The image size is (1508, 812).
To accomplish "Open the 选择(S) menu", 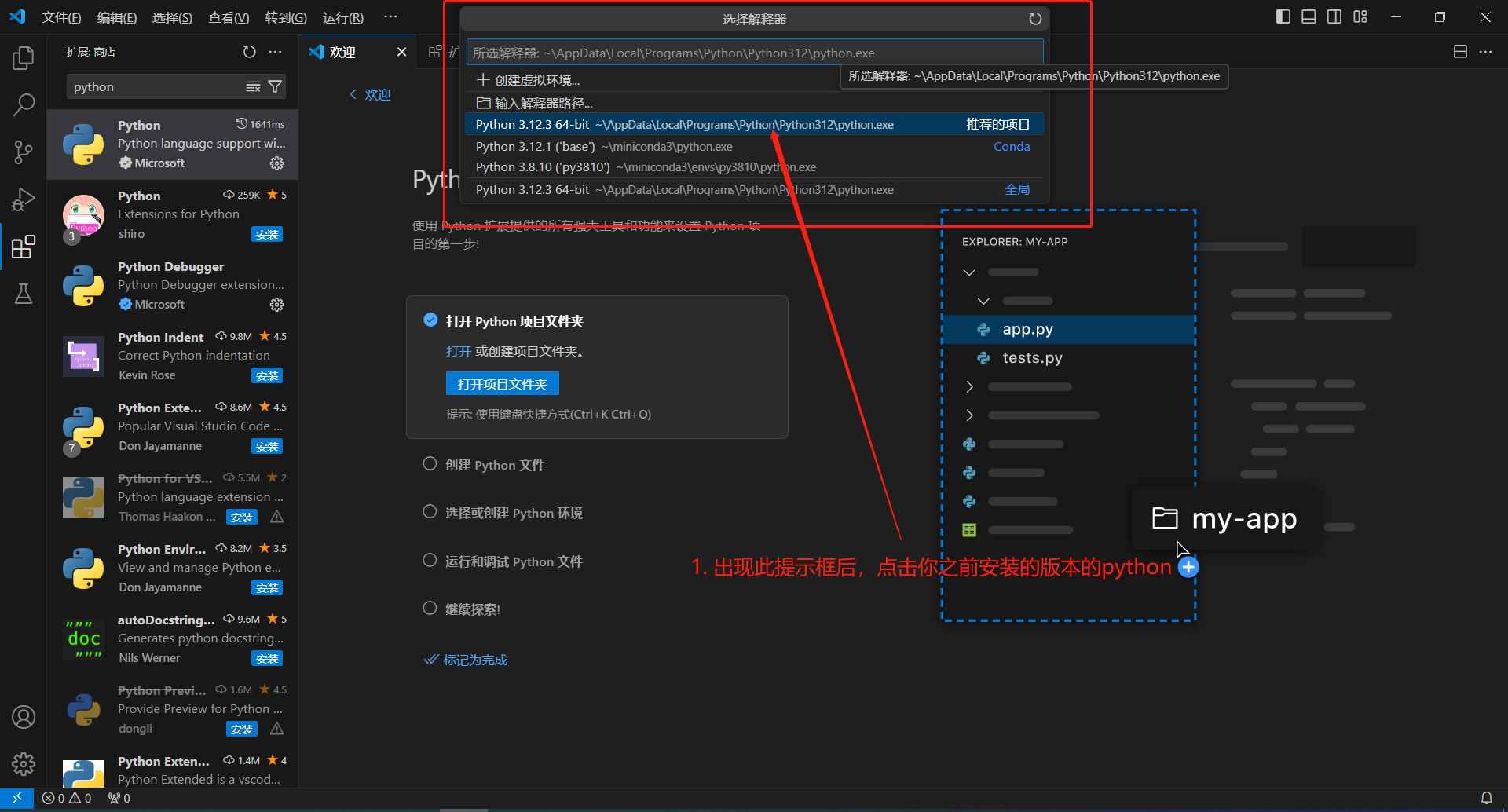I will point(172,17).
